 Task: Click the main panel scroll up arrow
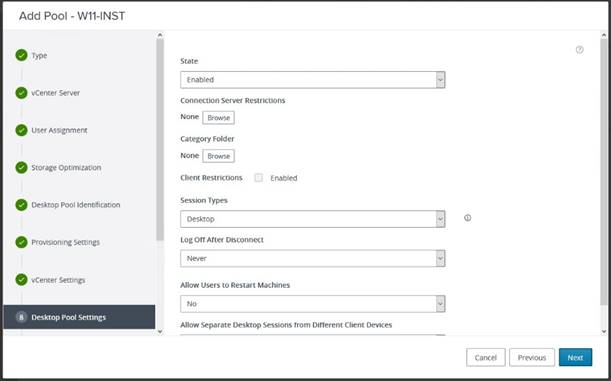click(604, 35)
